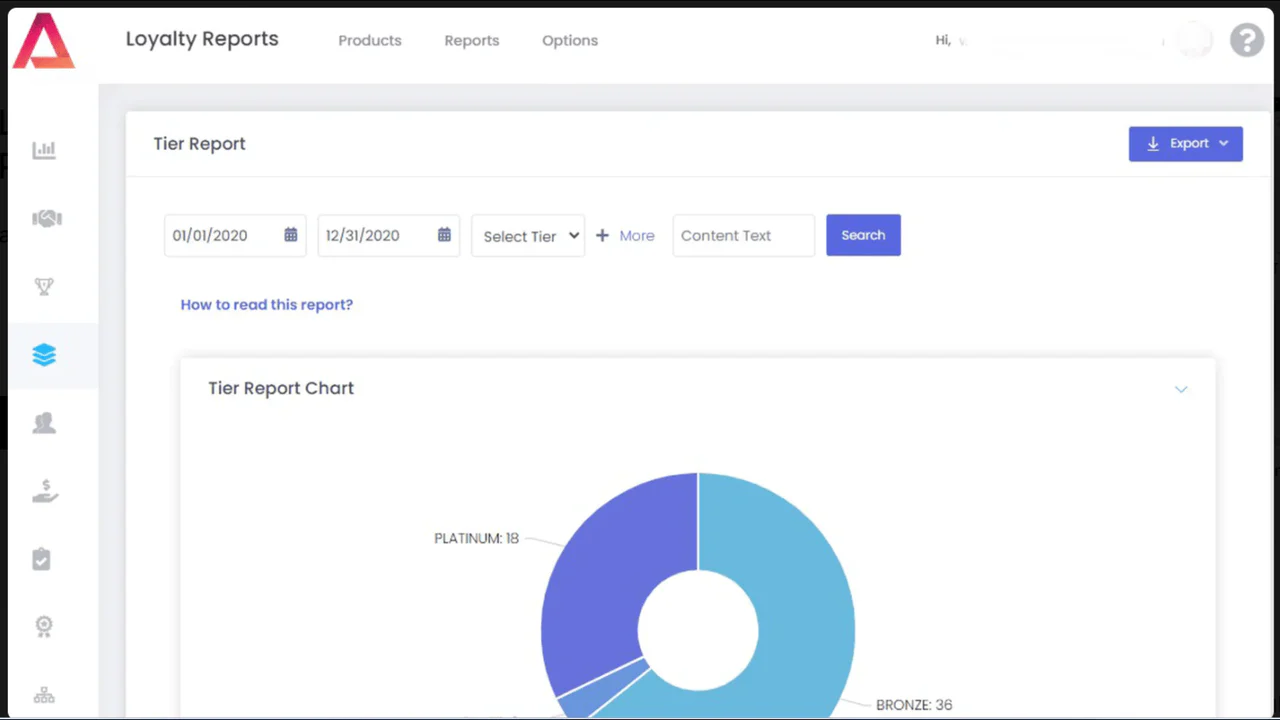Viewport: 1280px width, 720px height.
Task: Click the red A logo
Action: pos(44,41)
